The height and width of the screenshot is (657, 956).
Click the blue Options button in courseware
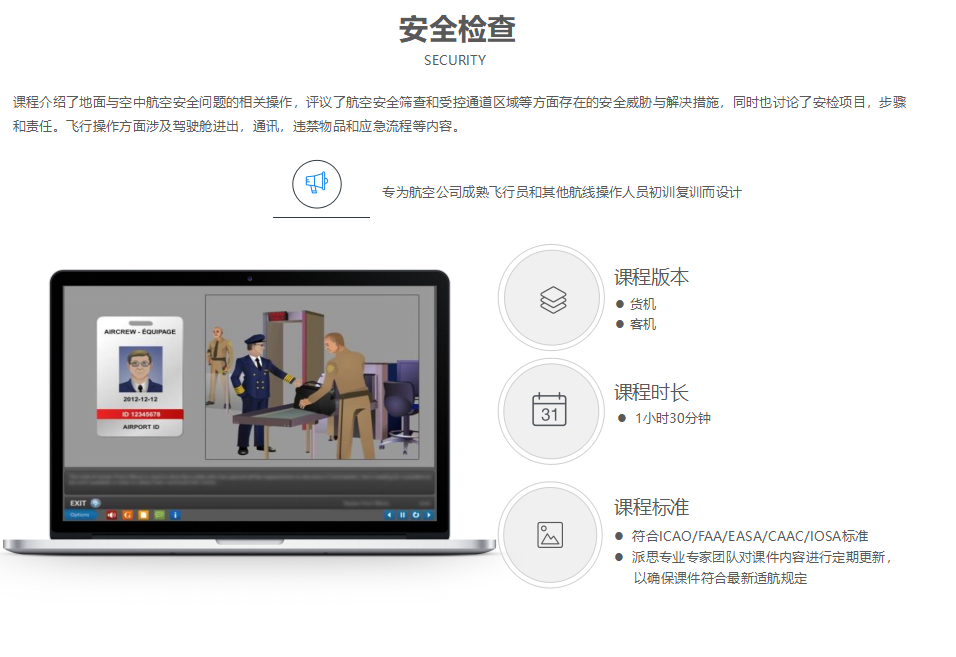[x=80, y=515]
